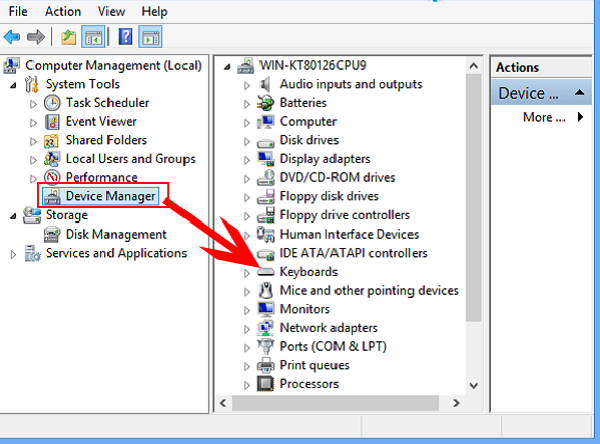
Task: Click the Network adapters icon
Action: (266, 328)
